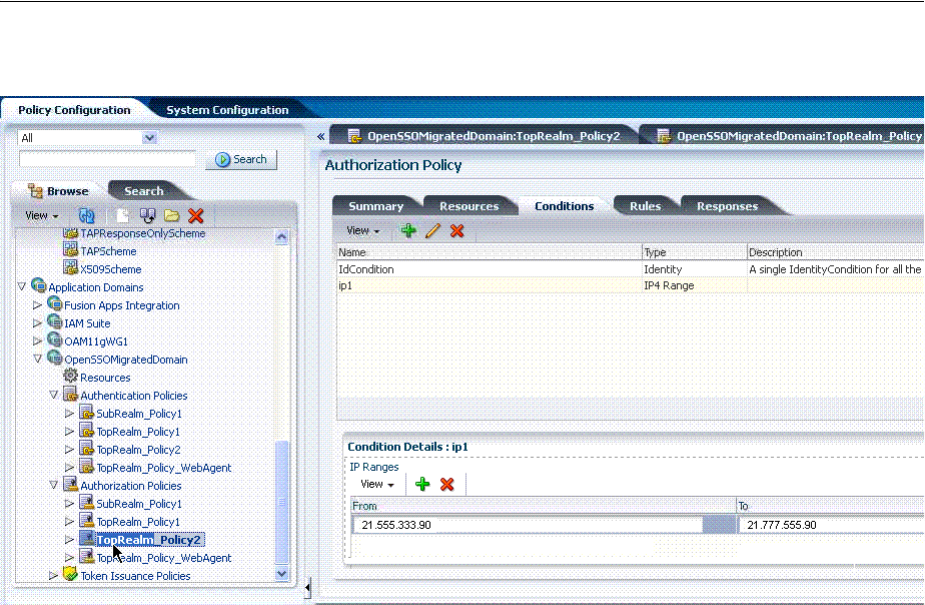925x605 pixels.
Task: Open the View menu in Conditions toolbar
Action: pos(362,231)
